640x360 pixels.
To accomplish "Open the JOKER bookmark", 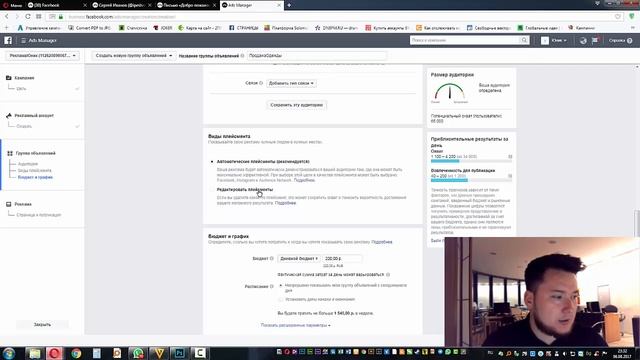I will click(x=163, y=28).
